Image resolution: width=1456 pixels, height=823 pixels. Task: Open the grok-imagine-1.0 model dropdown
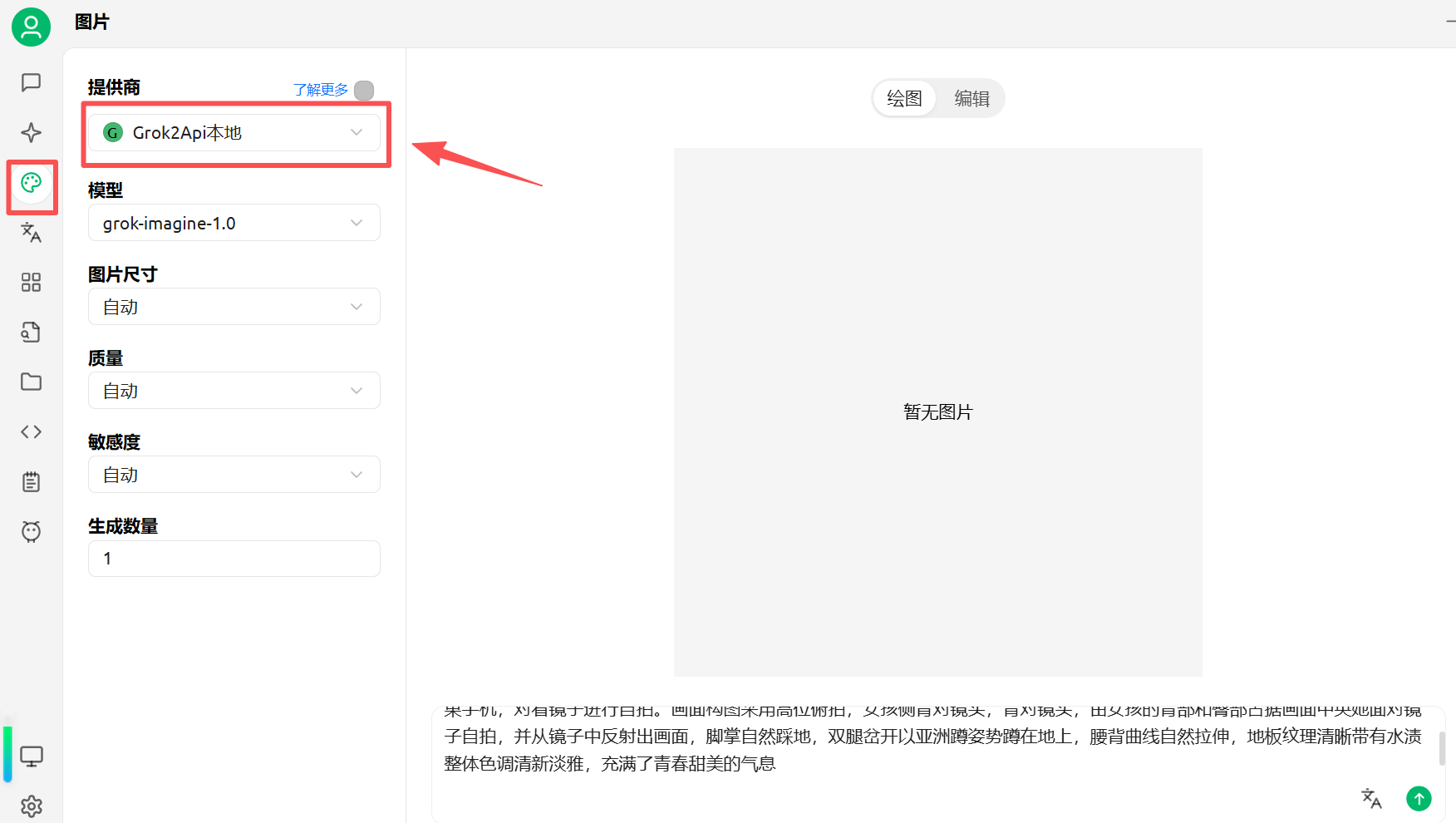[x=234, y=223]
